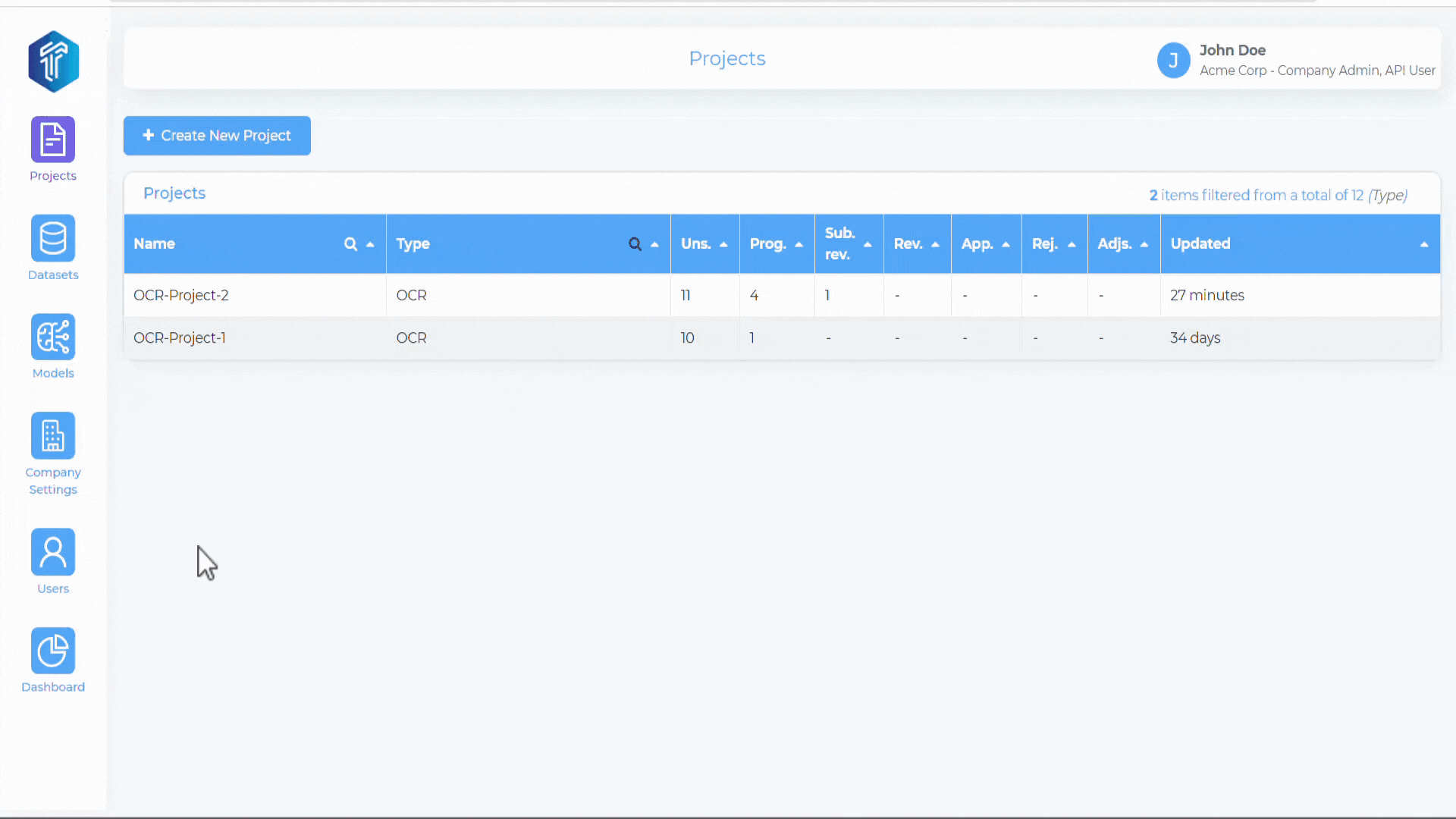Open the OCR-Project-1 row name
This screenshot has height=819, width=1456.
tap(179, 337)
